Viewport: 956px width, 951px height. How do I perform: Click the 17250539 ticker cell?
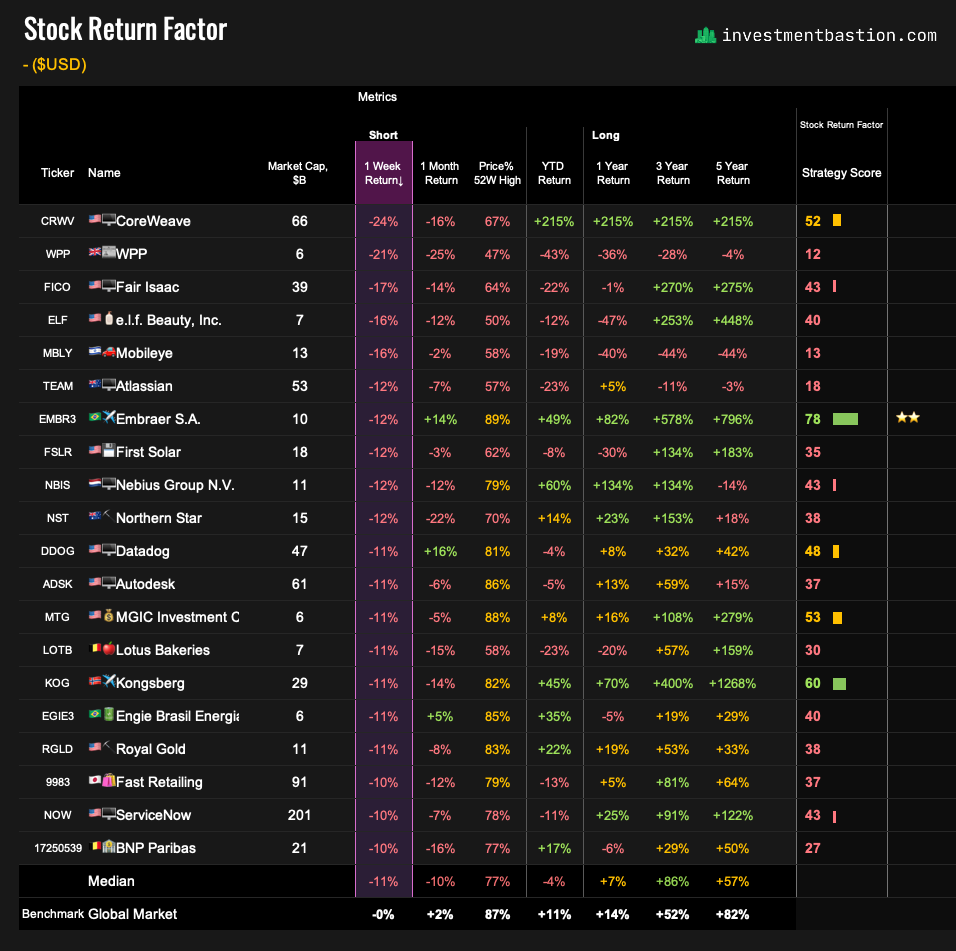click(58, 849)
